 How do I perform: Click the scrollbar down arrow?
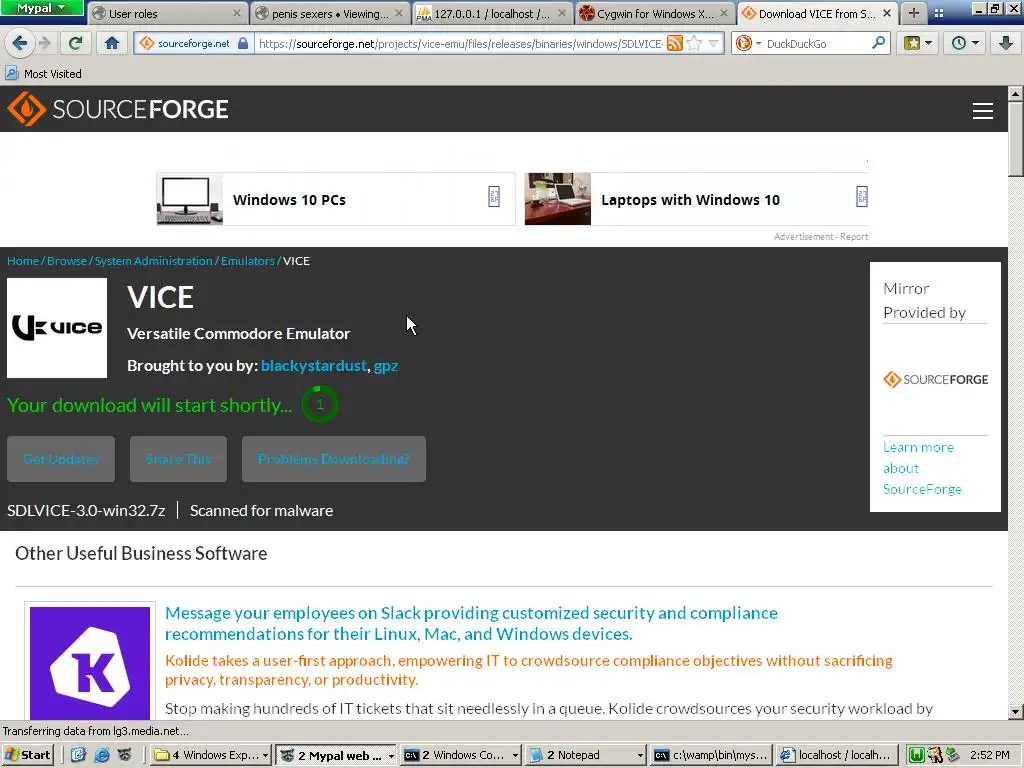tap(1016, 712)
